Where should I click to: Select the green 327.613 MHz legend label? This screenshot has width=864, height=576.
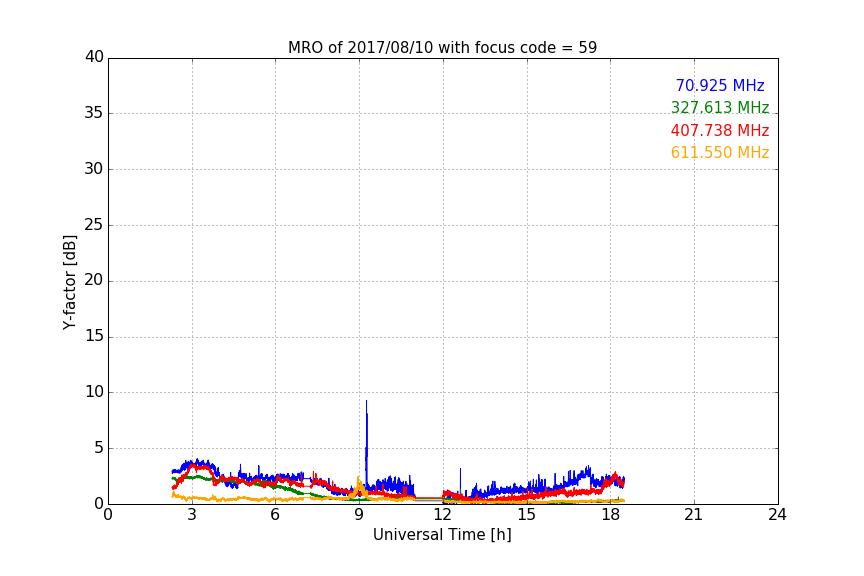coord(720,107)
